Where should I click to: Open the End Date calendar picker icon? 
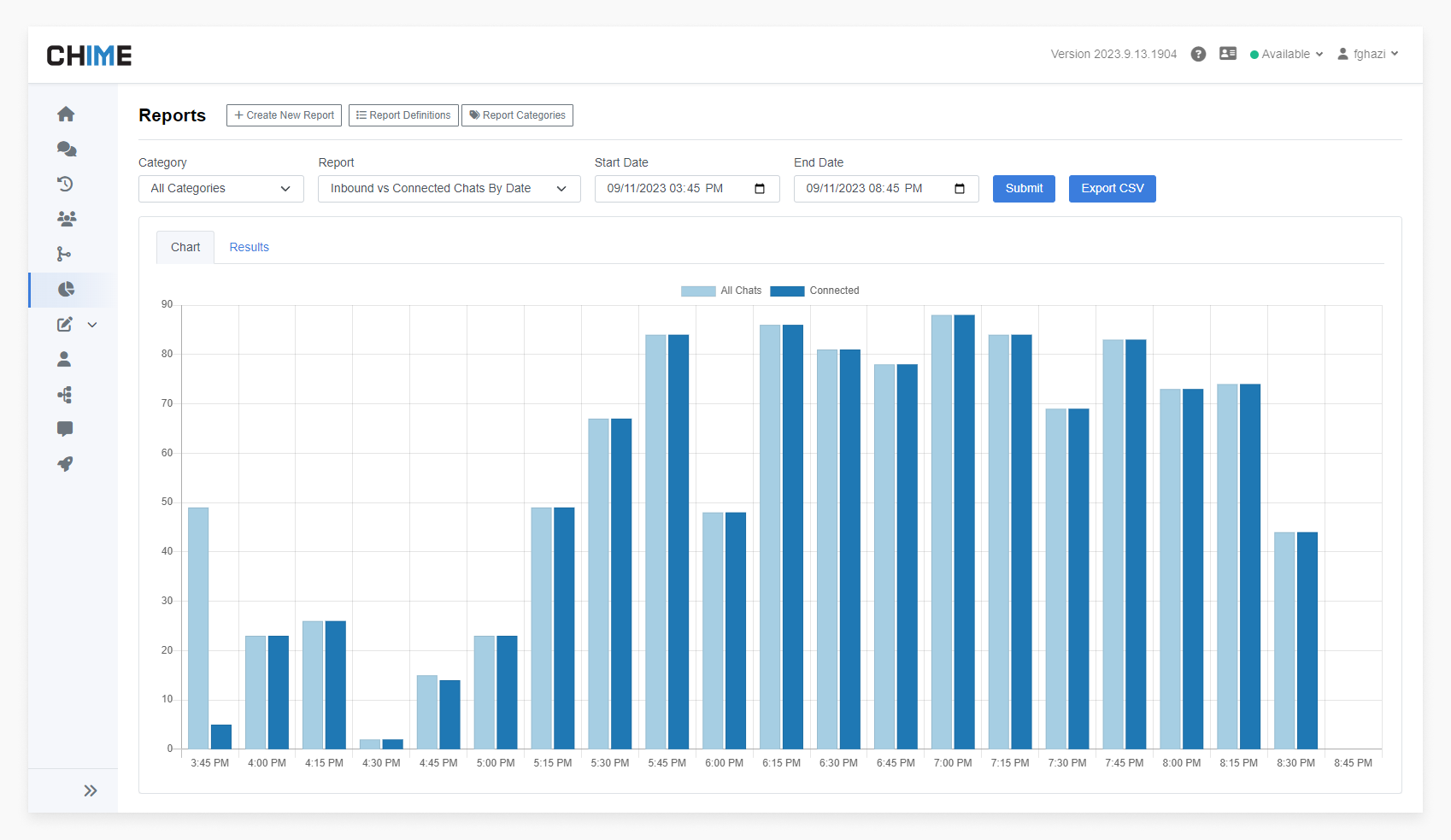pyautogui.click(x=960, y=189)
